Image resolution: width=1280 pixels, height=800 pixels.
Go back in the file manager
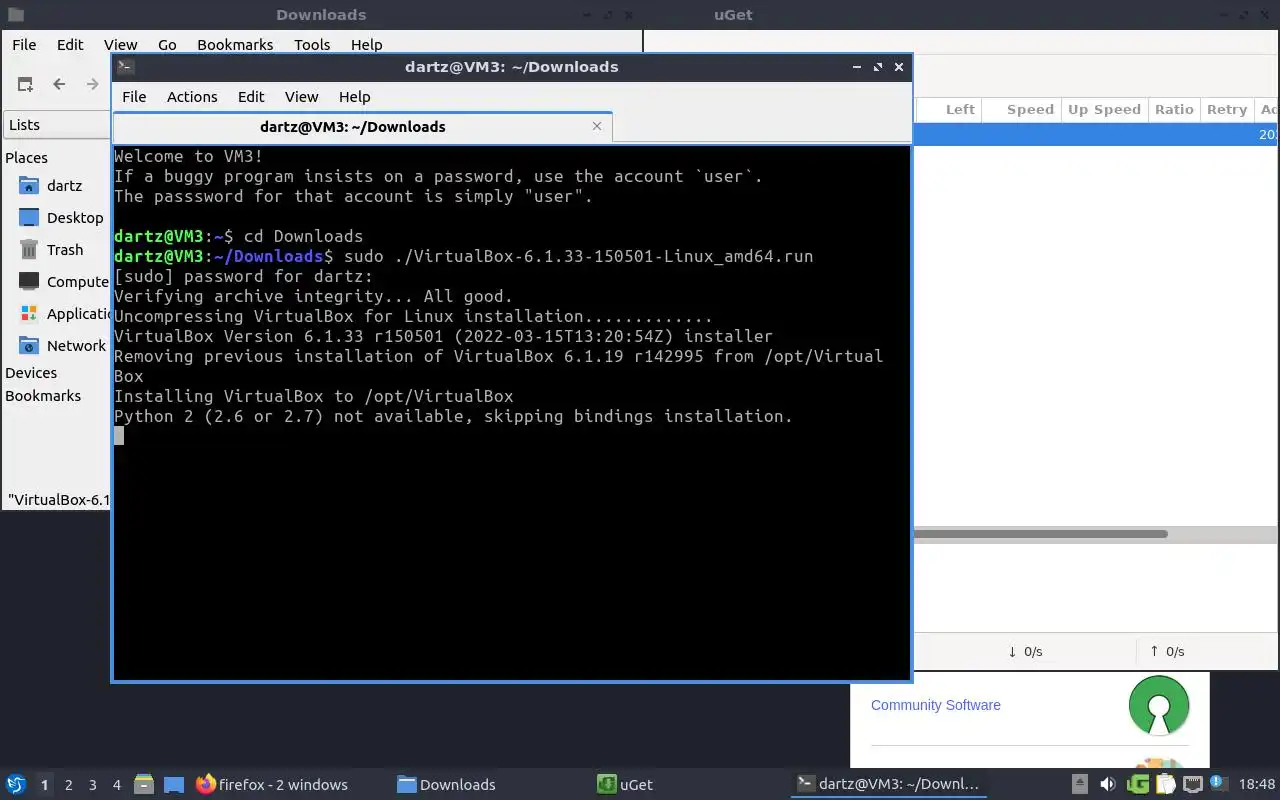coord(59,85)
